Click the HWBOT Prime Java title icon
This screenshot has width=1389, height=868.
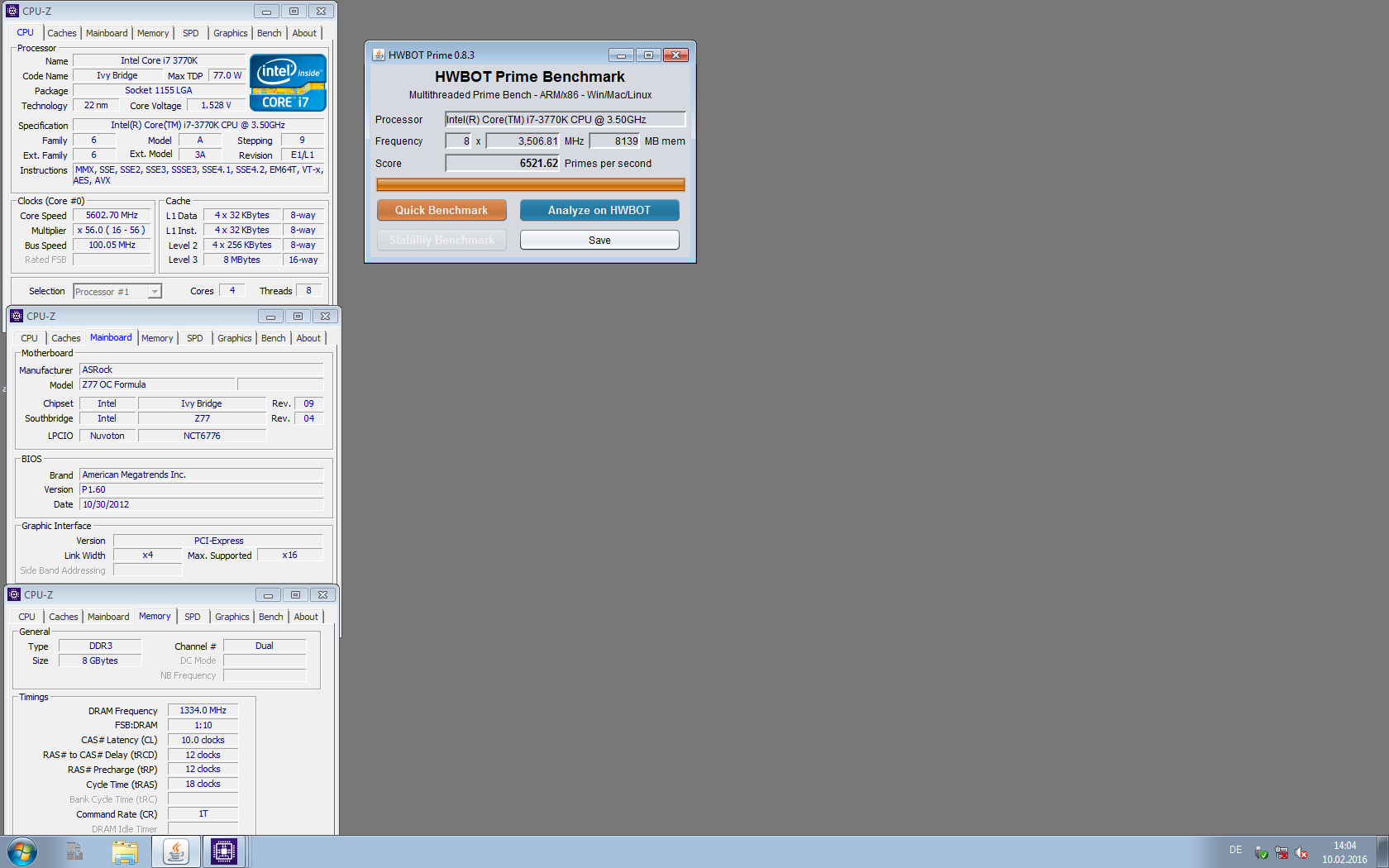(379, 55)
